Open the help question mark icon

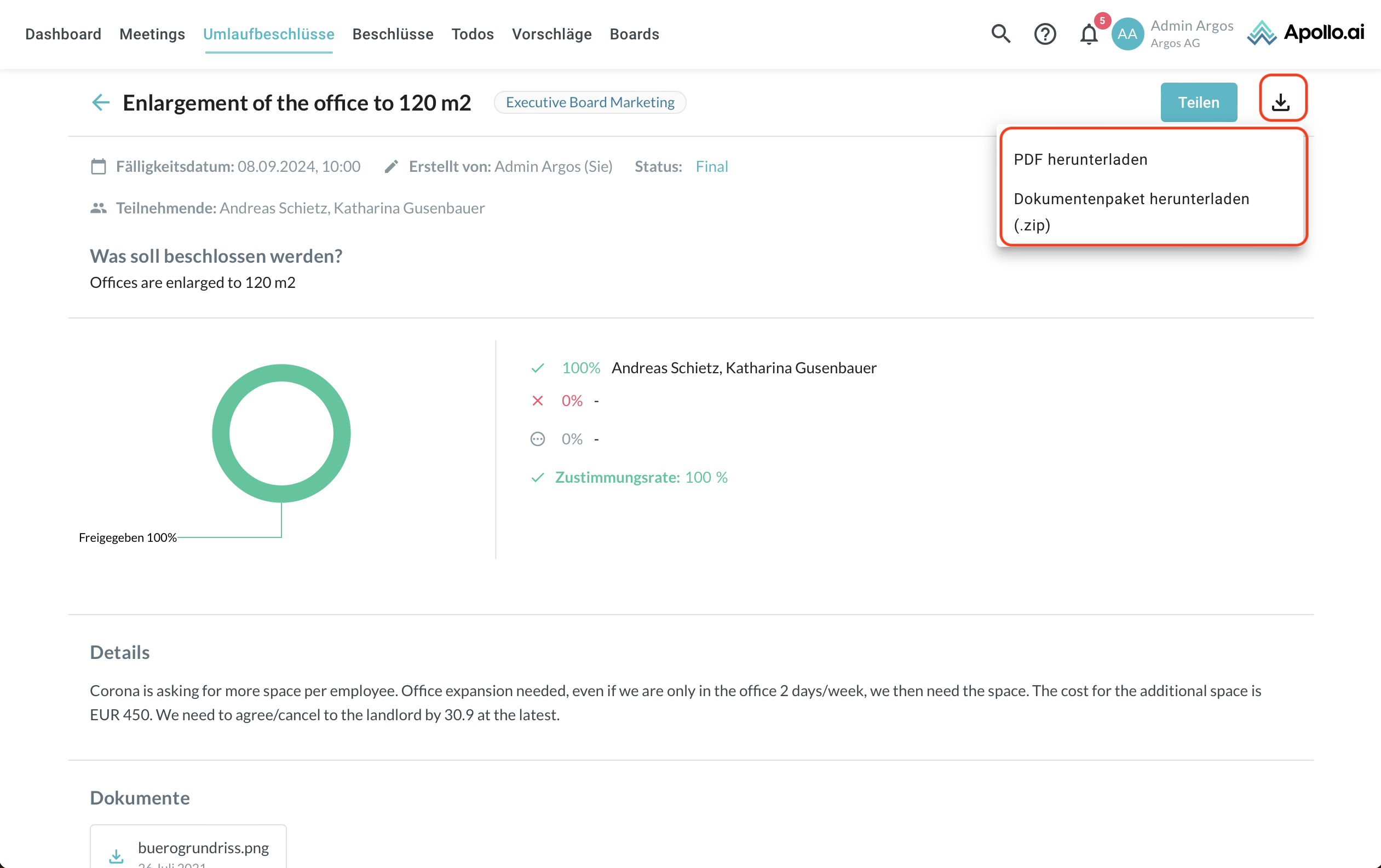pyautogui.click(x=1044, y=34)
